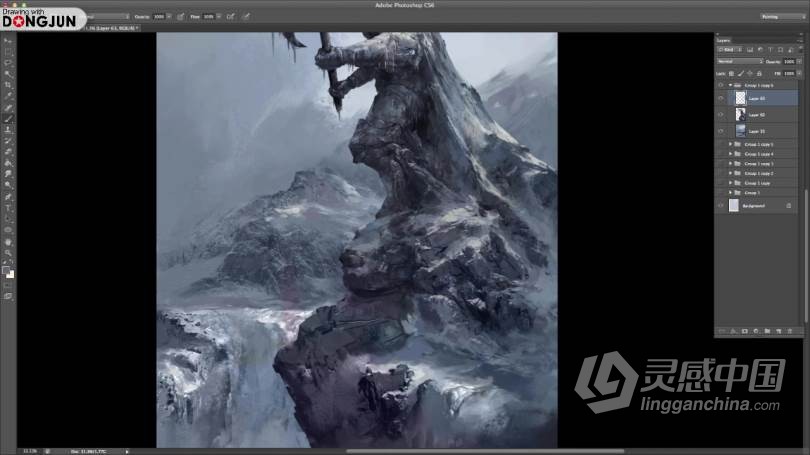810x455 pixels.
Task: Expand the Group 1 copy folder
Action: tap(730, 183)
